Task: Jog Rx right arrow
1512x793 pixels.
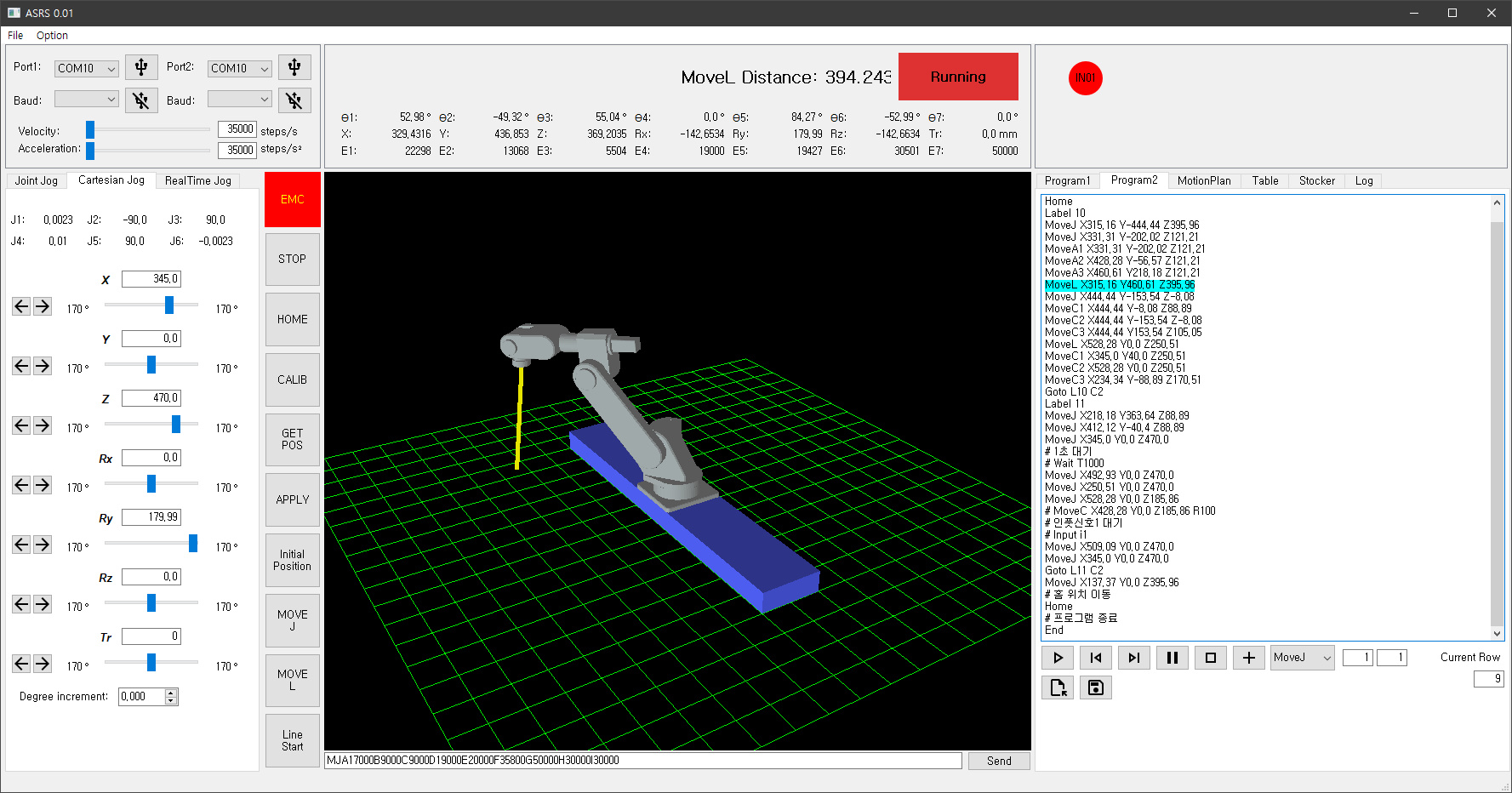Action: tap(42, 485)
